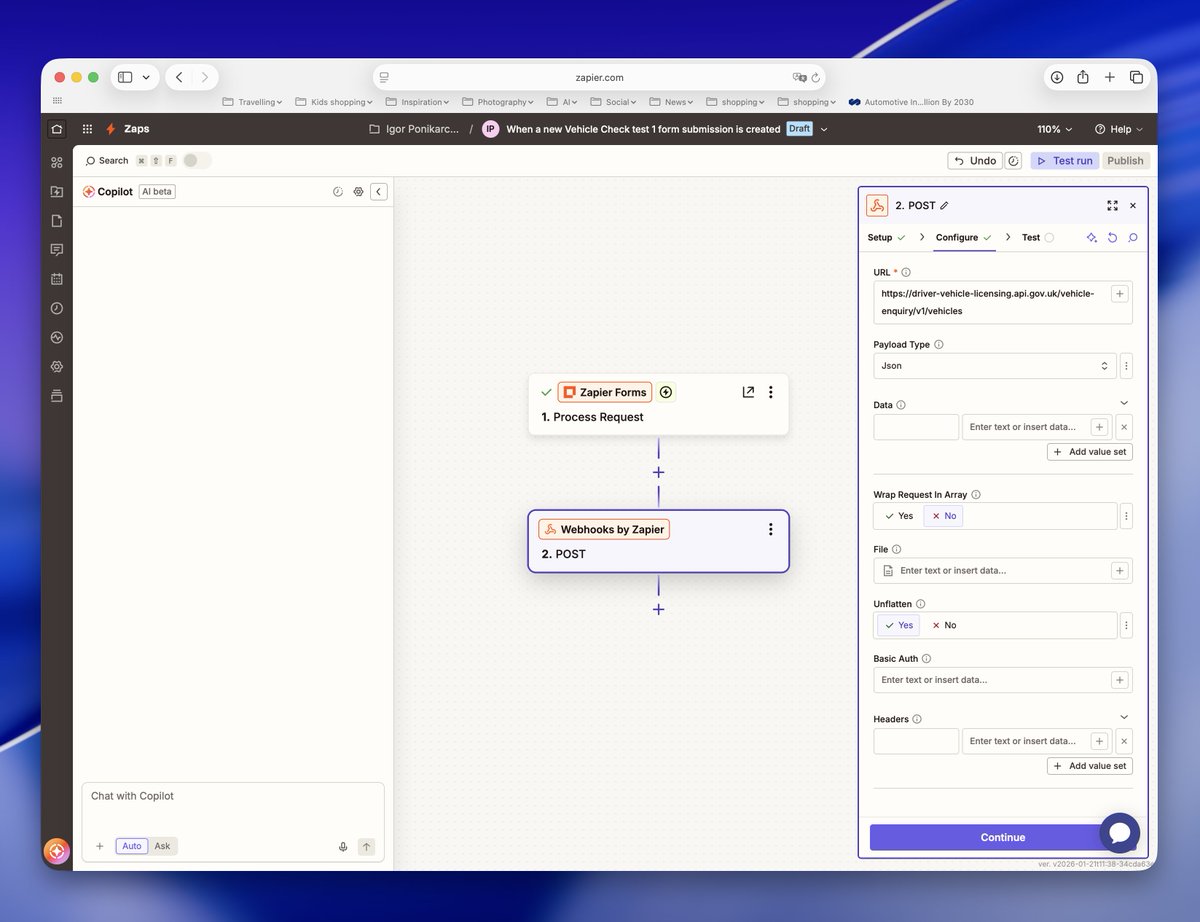The width and height of the screenshot is (1200, 922).
Task: Click the search icon in step panel
Action: point(1133,238)
